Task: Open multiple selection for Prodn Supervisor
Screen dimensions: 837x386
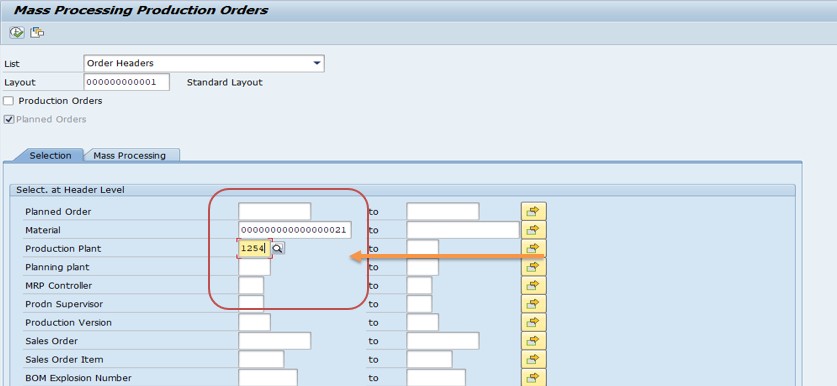Action: point(533,304)
